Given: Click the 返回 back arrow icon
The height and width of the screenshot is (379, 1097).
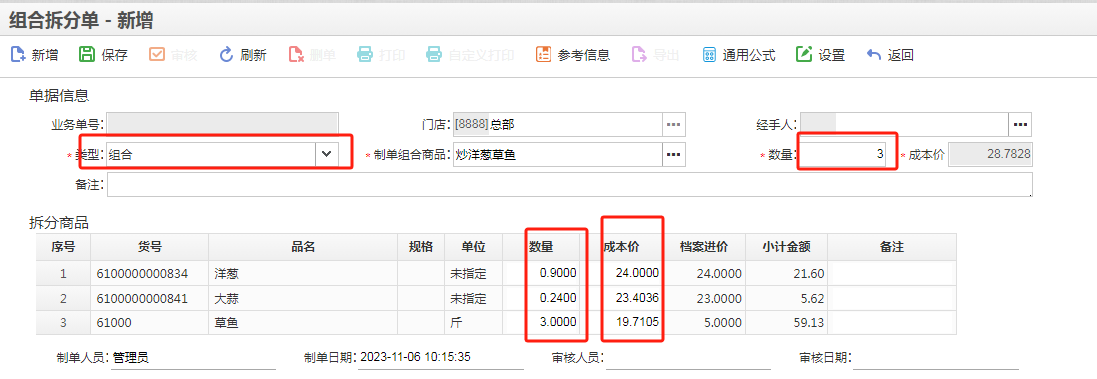Looking at the screenshot, I should (873, 55).
